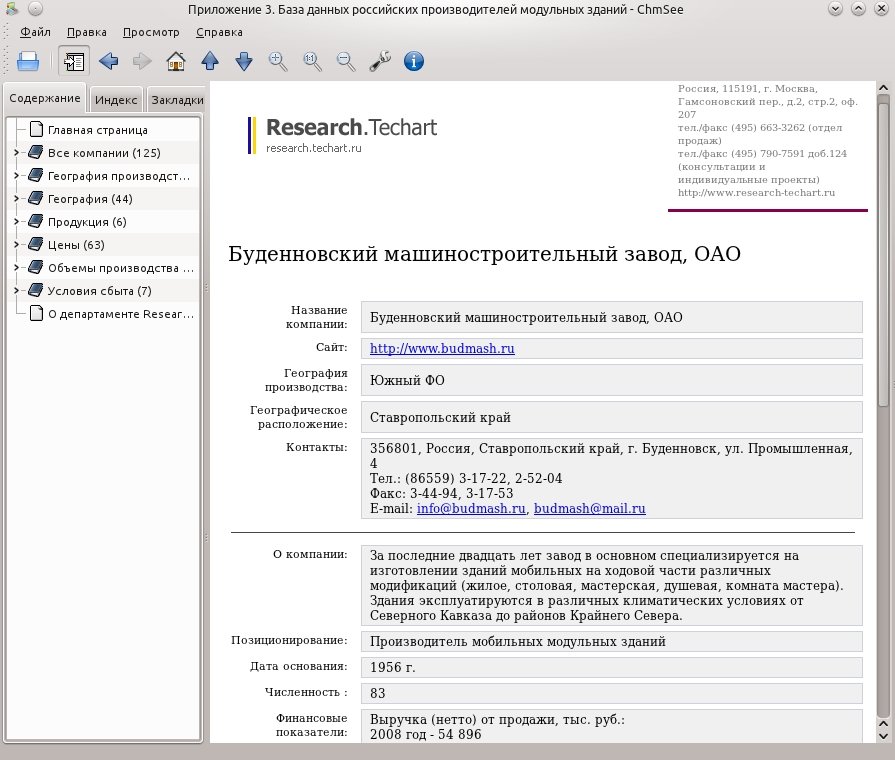Image resolution: width=895 pixels, height=760 pixels.
Task: Expand the География производст… node
Action: (16, 175)
